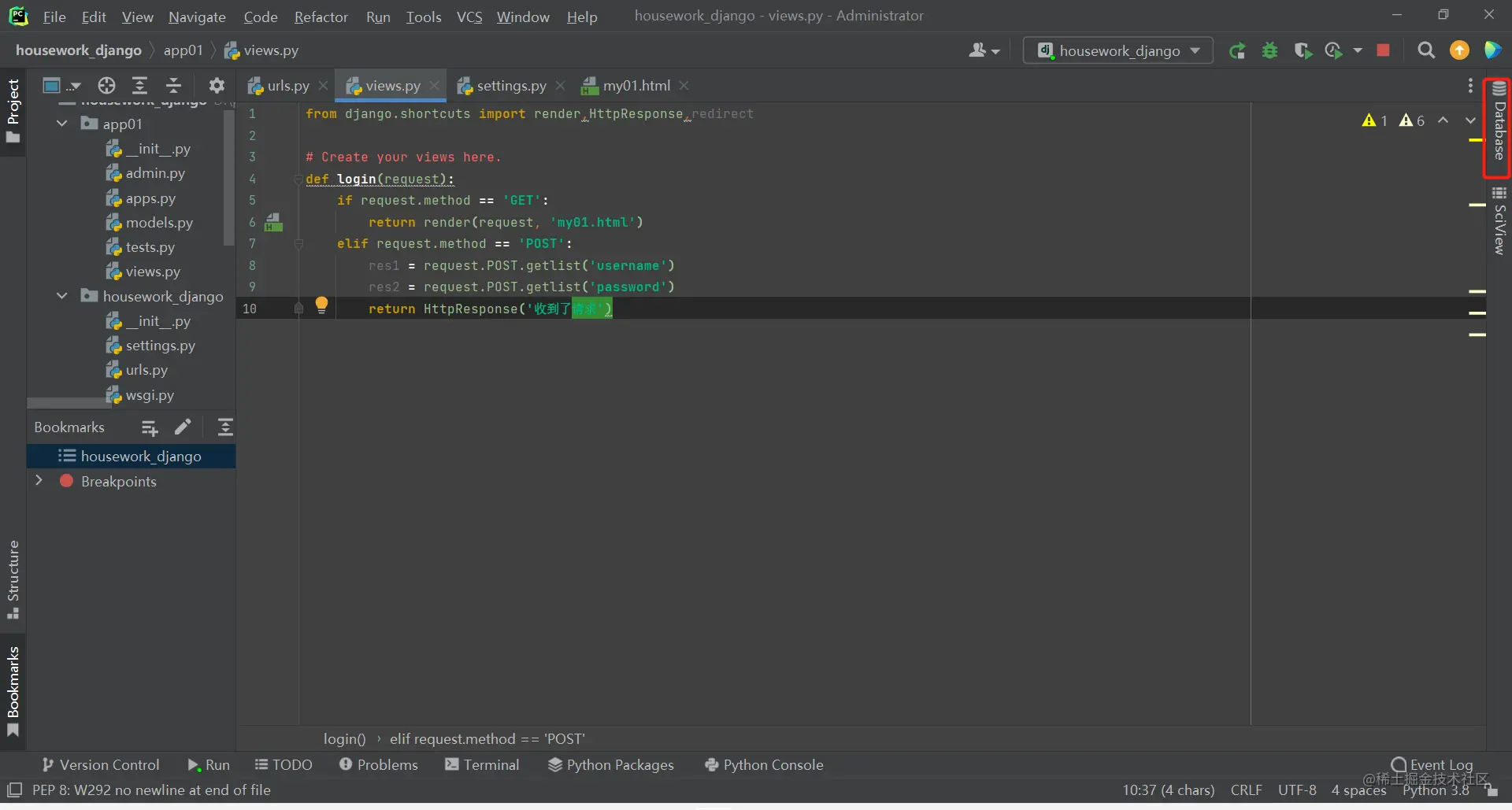Image resolution: width=1512 pixels, height=810 pixels.
Task: Jump to next highlighted error arrow
Action: 1470,120
